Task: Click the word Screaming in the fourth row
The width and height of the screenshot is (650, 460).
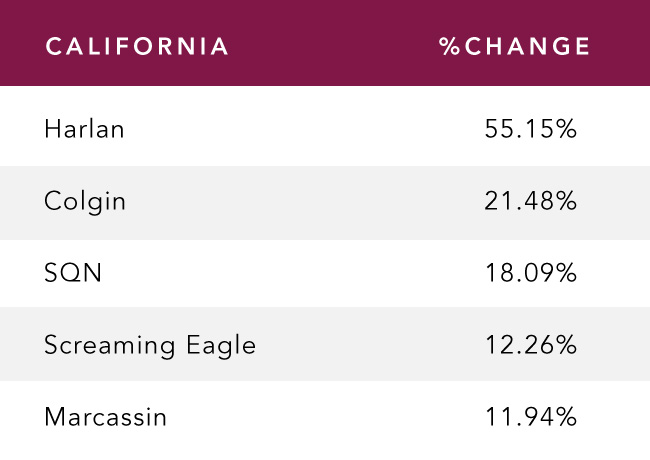Action: pos(110,346)
